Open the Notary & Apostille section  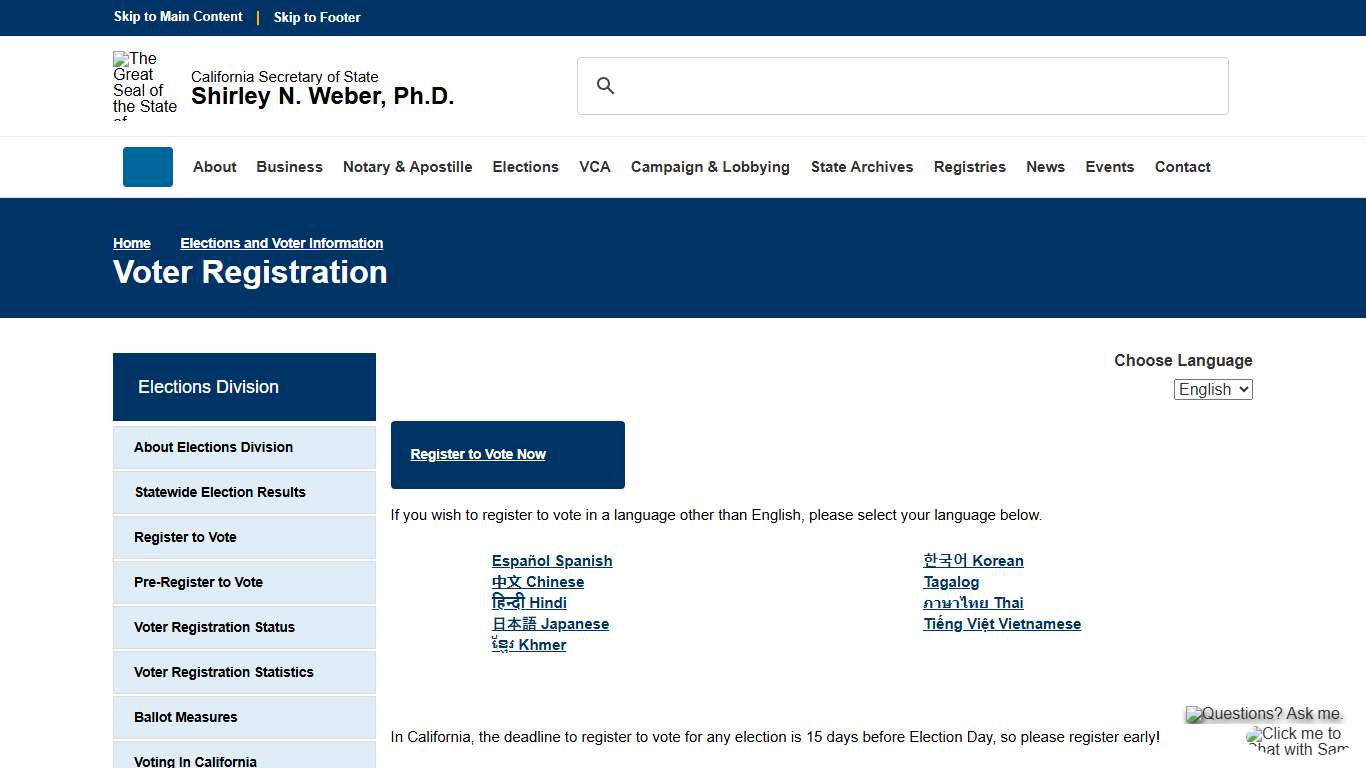point(407,167)
